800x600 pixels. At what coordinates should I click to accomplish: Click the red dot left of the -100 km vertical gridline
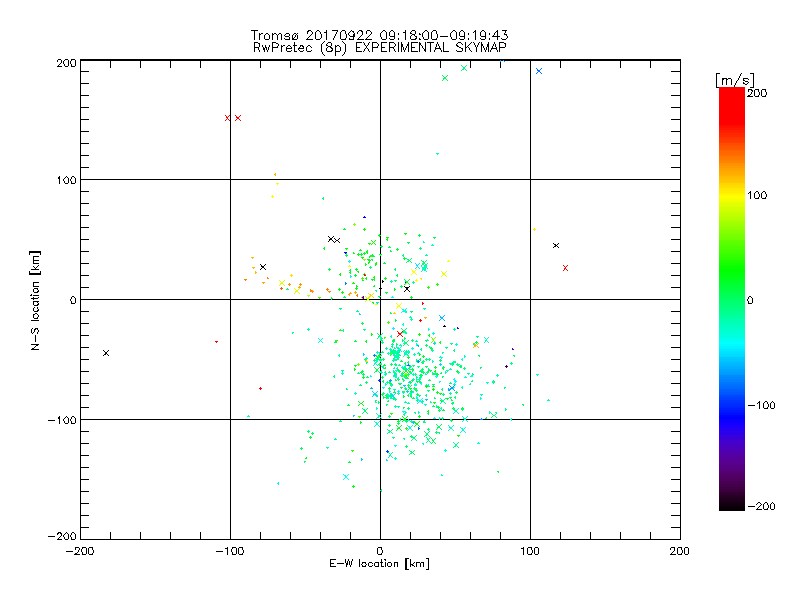pyautogui.click(x=216, y=342)
